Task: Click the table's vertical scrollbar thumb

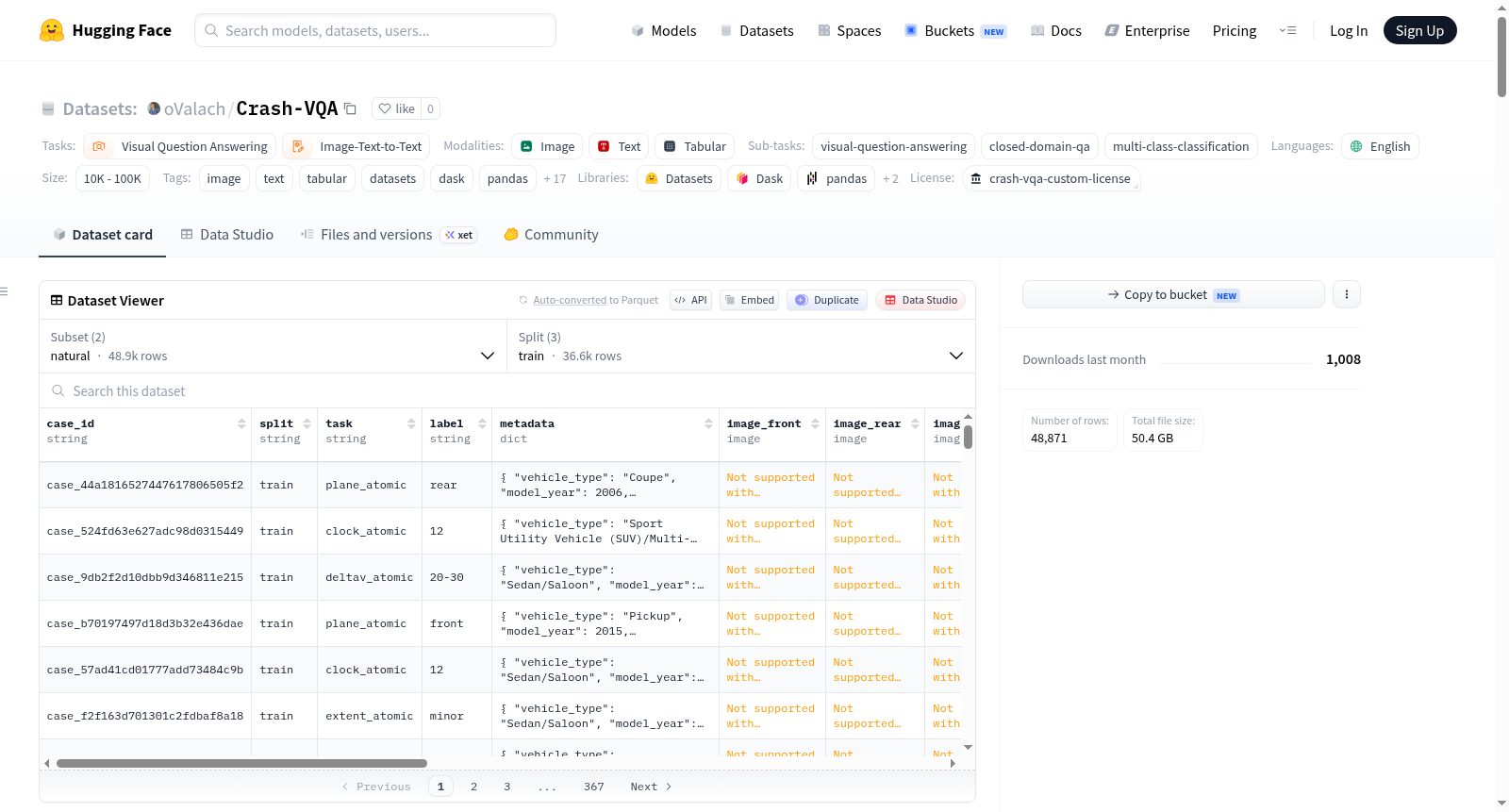Action: (x=968, y=437)
